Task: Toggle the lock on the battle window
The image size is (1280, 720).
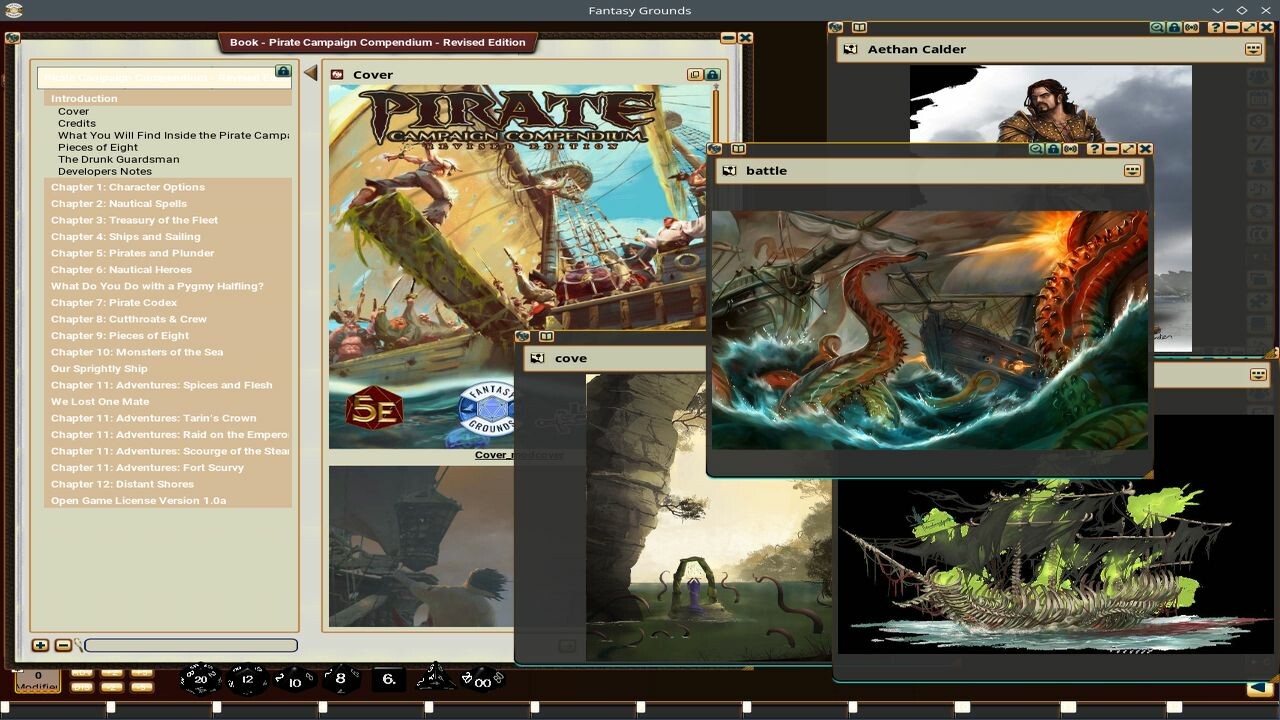Action: click(1052, 148)
